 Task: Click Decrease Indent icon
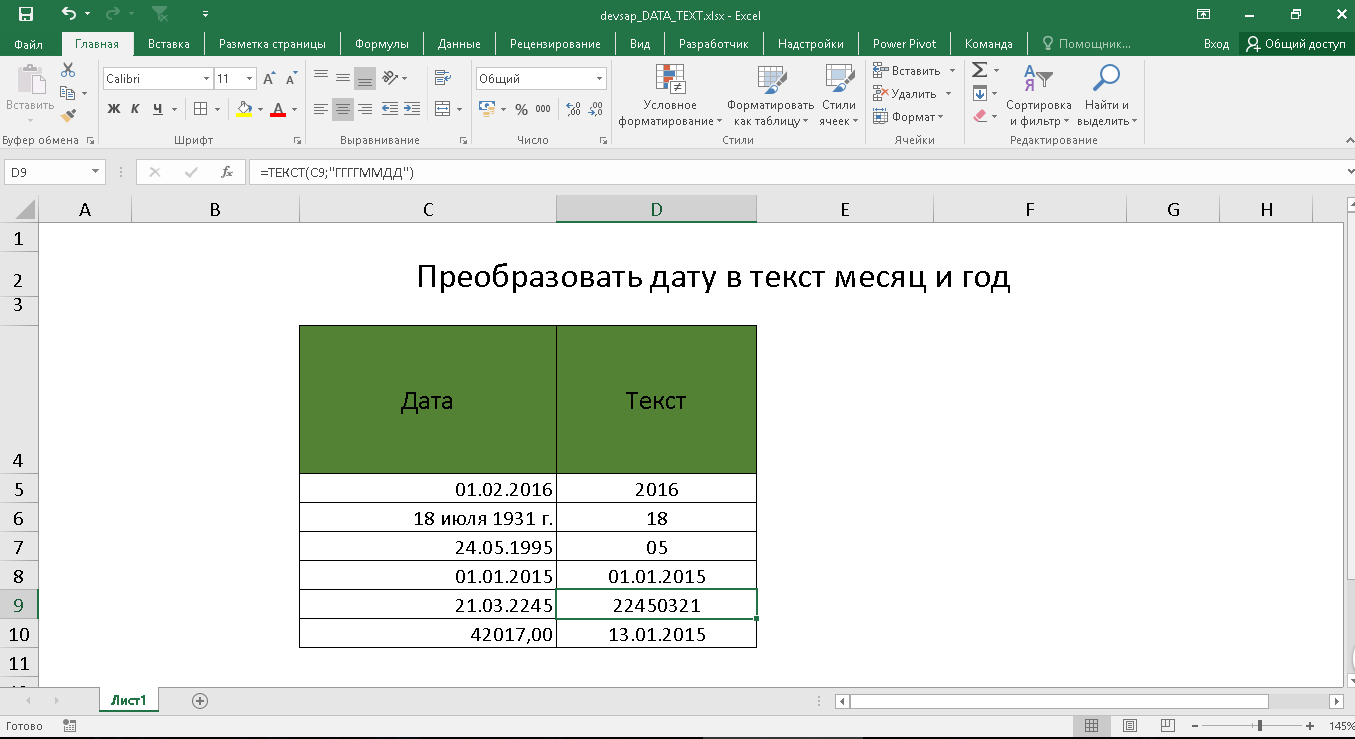point(389,109)
